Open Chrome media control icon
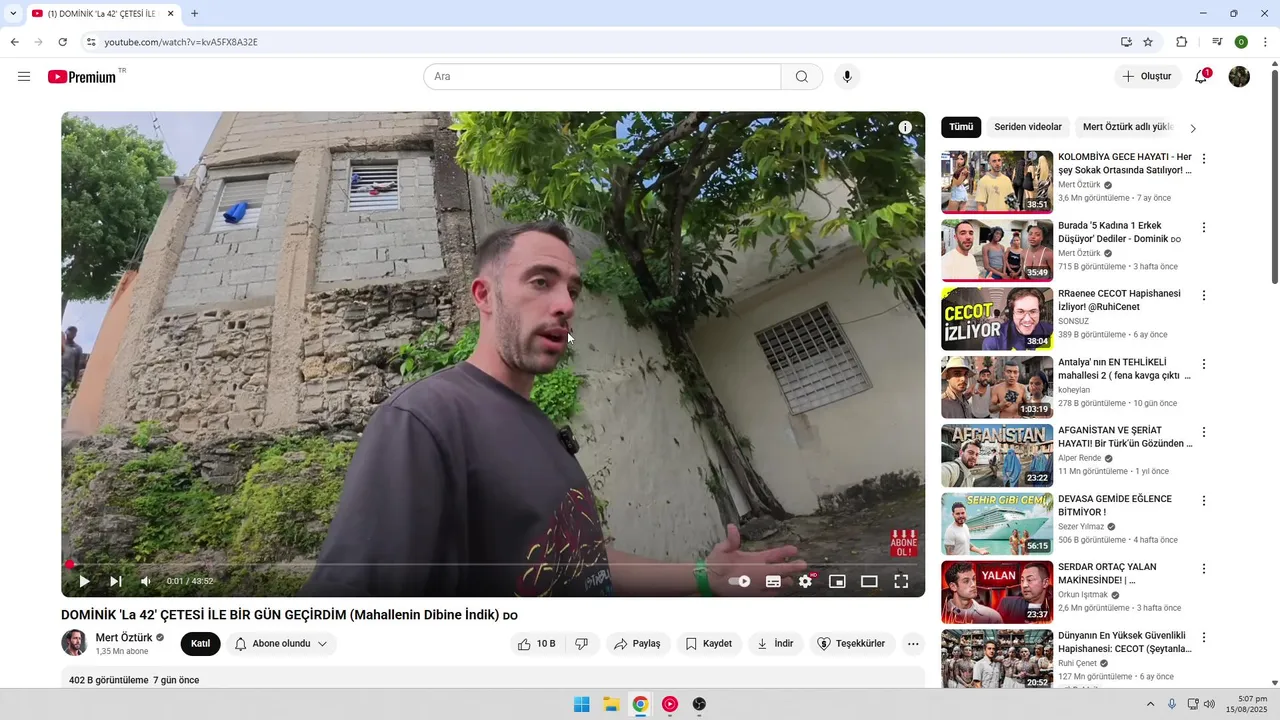1280x720 pixels. click(x=1217, y=42)
